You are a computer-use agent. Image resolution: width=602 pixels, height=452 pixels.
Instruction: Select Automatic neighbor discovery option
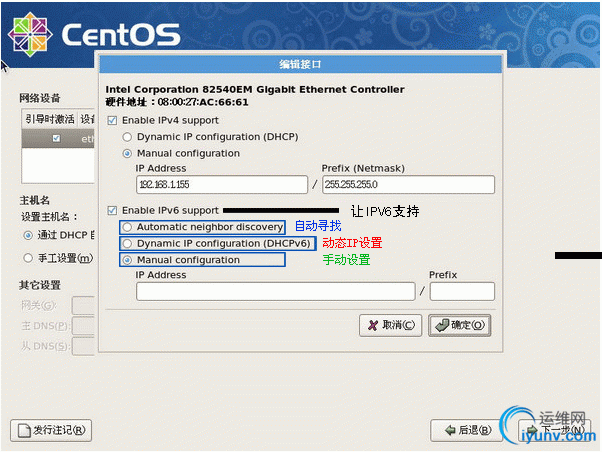(127, 227)
